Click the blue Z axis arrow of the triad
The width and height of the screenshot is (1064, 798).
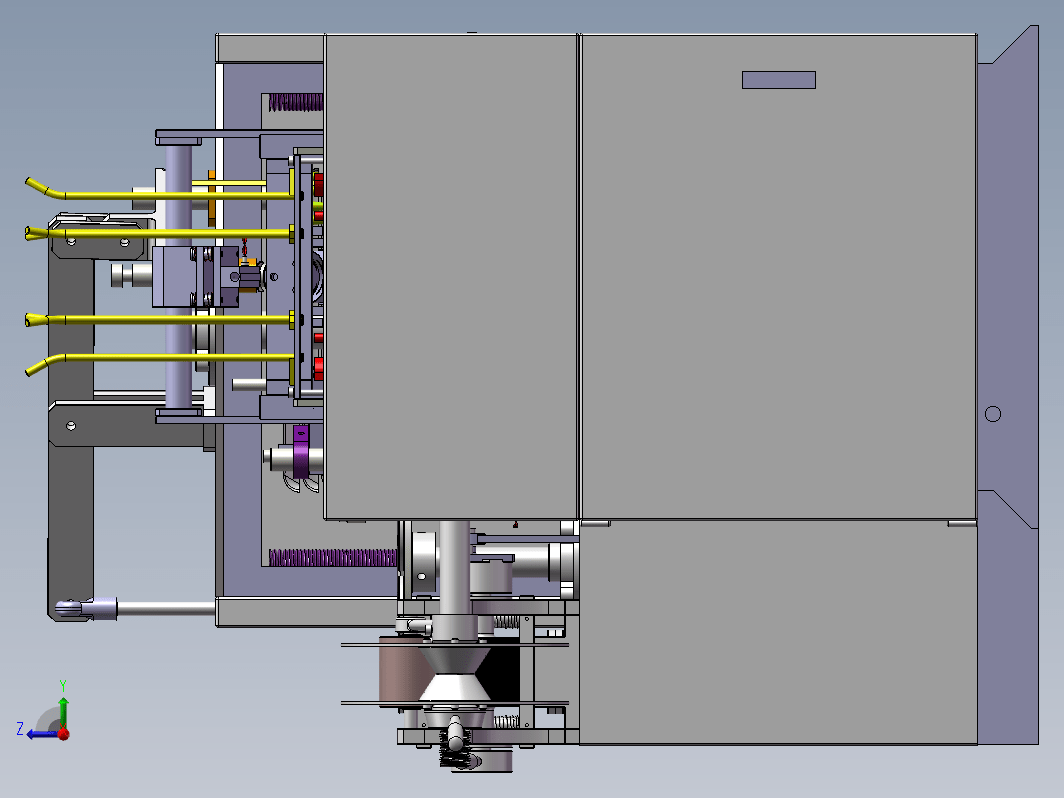(41, 734)
